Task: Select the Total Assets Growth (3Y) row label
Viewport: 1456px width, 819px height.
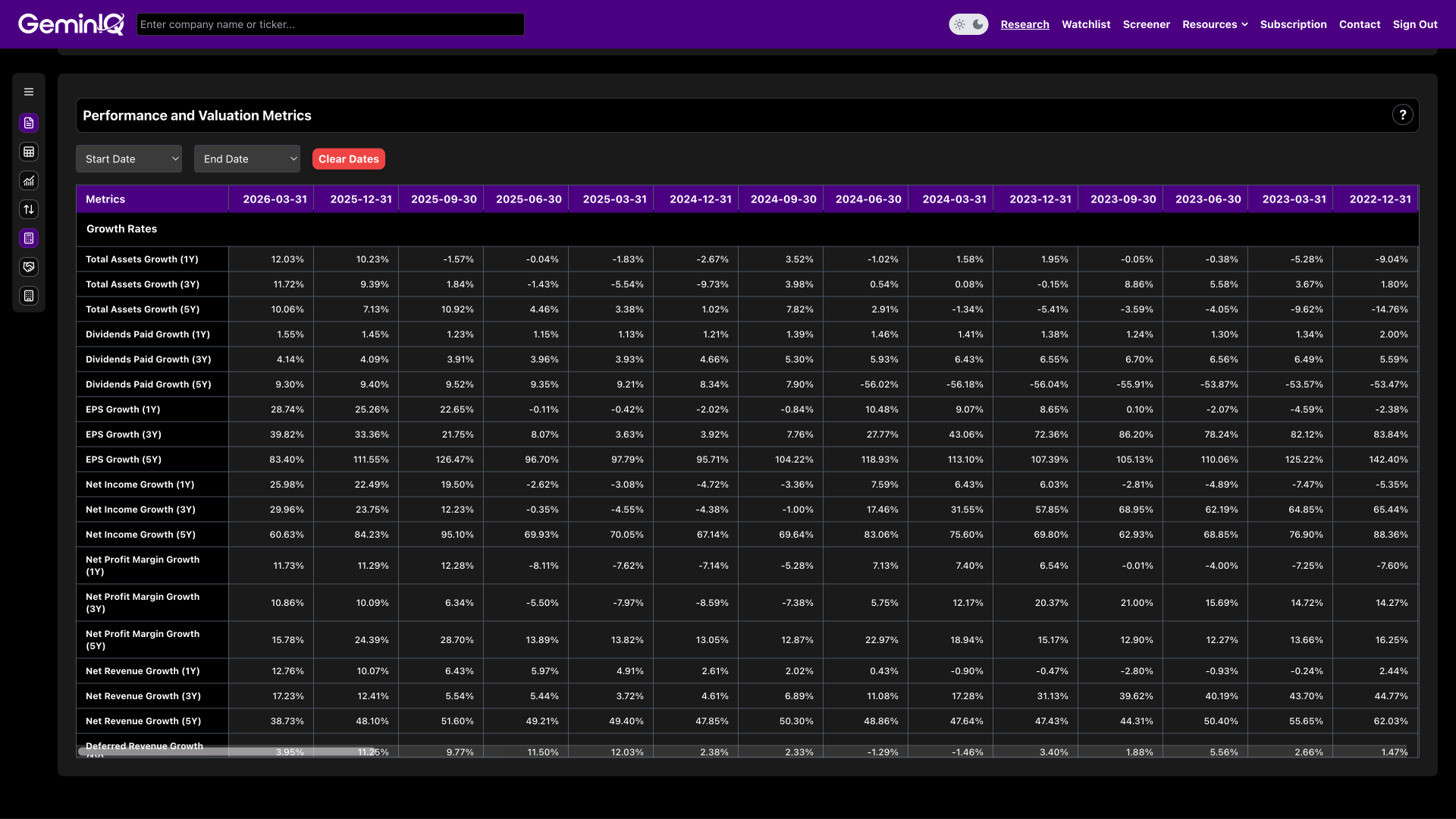Action: click(x=143, y=284)
